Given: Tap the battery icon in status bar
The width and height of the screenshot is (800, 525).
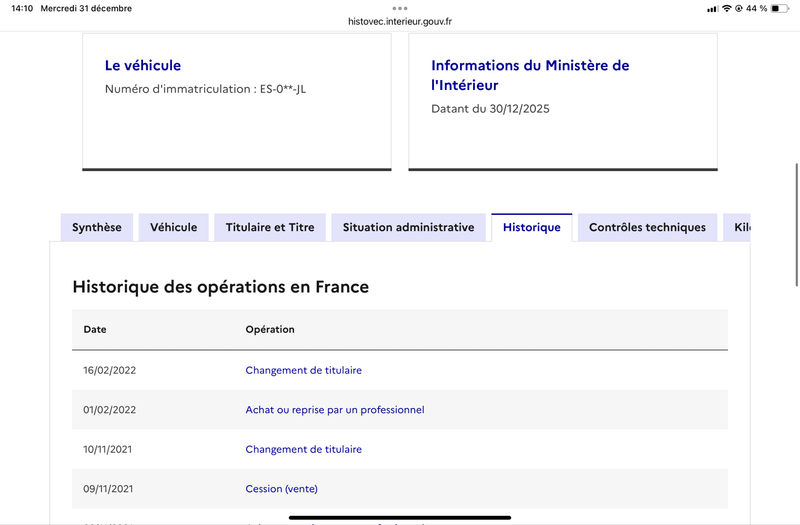Looking at the screenshot, I should [780, 8].
